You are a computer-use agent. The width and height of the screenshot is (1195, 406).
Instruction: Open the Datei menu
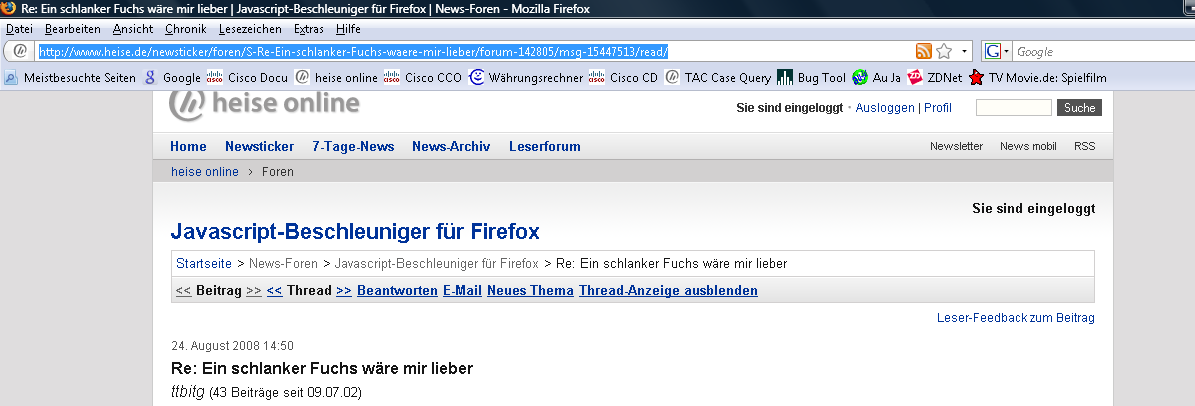click(x=19, y=29)
